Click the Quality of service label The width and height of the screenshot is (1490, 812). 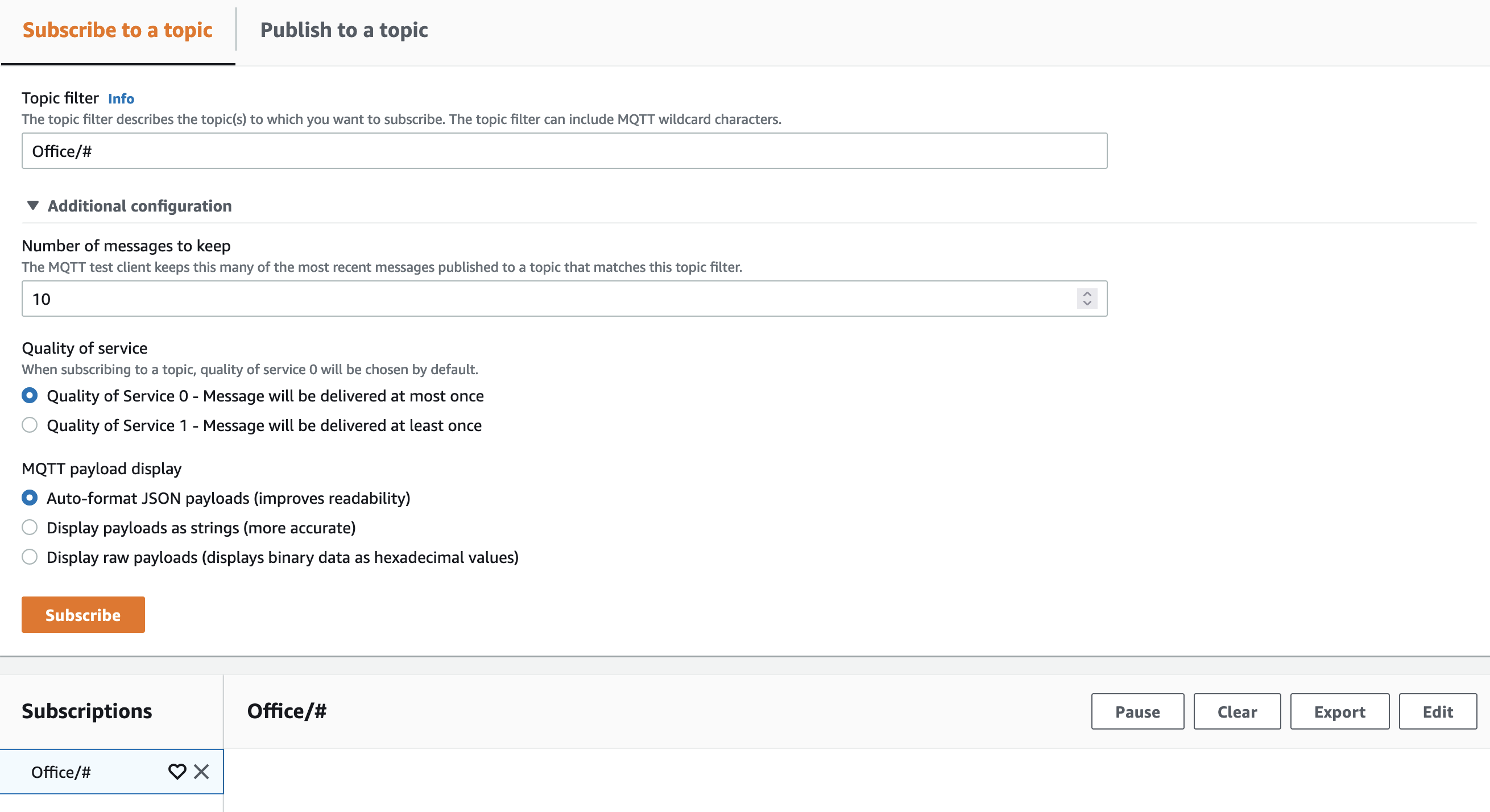click(84, 348)
